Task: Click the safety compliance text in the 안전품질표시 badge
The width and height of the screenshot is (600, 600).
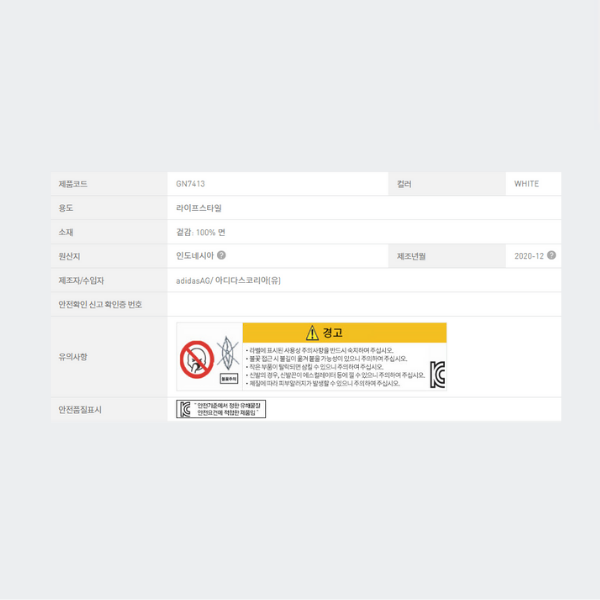Action: [228, 408]
